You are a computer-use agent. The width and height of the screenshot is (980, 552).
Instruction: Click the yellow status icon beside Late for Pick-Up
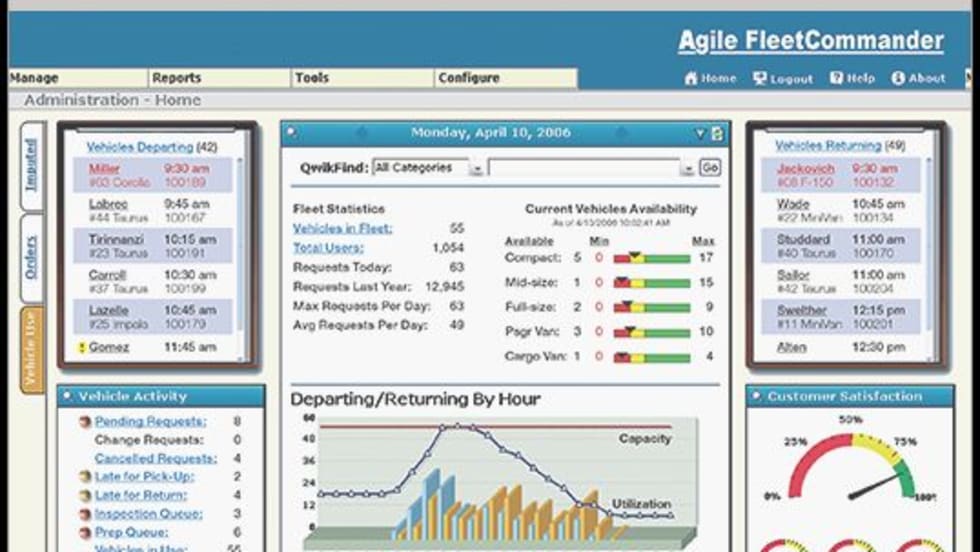[84, 477]
